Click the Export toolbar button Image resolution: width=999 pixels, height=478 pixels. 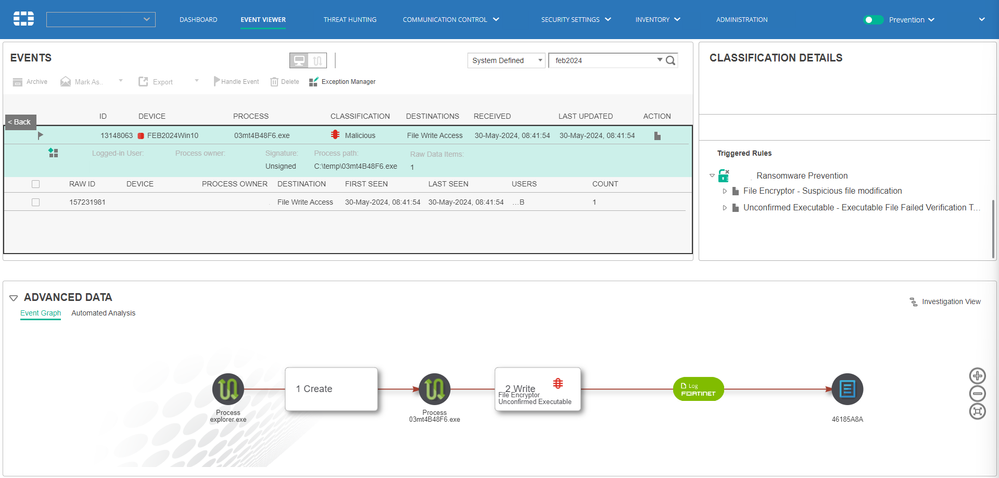point(155,82)
